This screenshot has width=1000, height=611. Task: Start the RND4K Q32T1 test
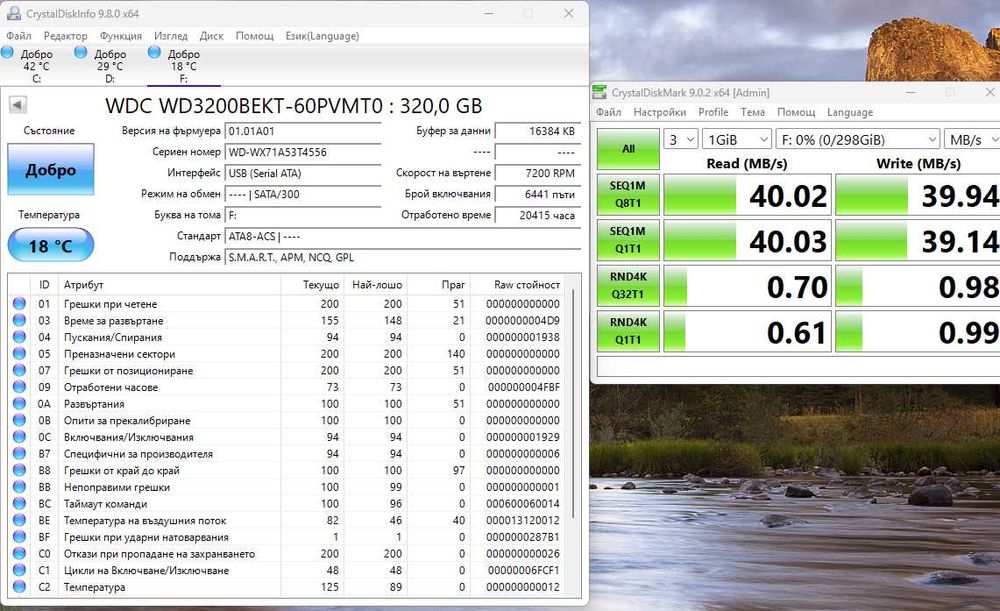click(x=628, y=285)
